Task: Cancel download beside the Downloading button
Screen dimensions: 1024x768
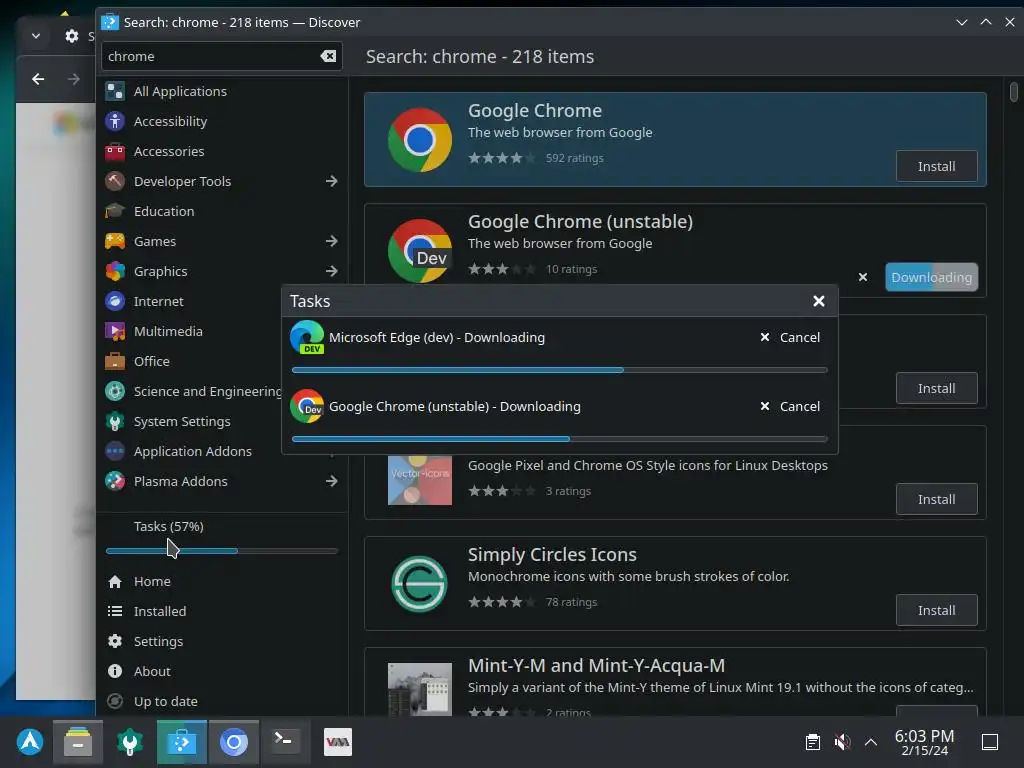Action: click(863, 278)
